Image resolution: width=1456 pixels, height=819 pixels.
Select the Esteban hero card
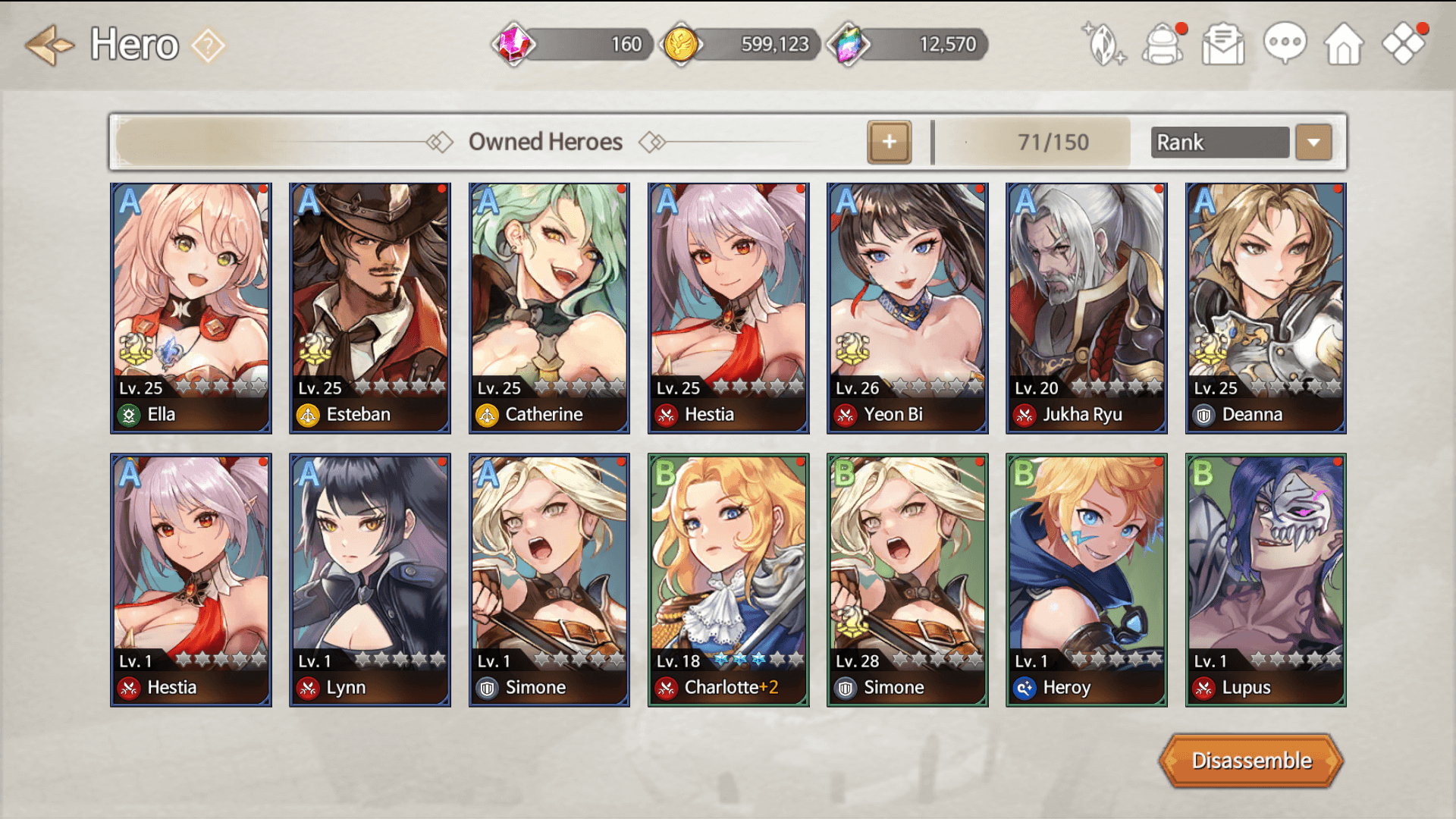pos(370,308)
